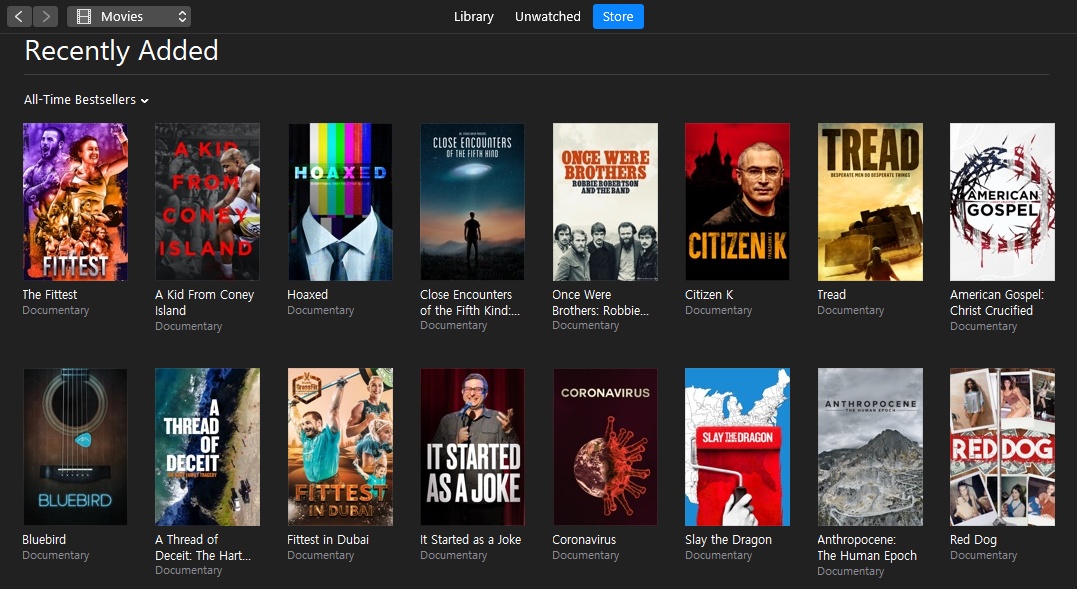This screenshot has height=589, width=1077.
Task: Select the 'Red Dog' title link
Action: point(973,540)
